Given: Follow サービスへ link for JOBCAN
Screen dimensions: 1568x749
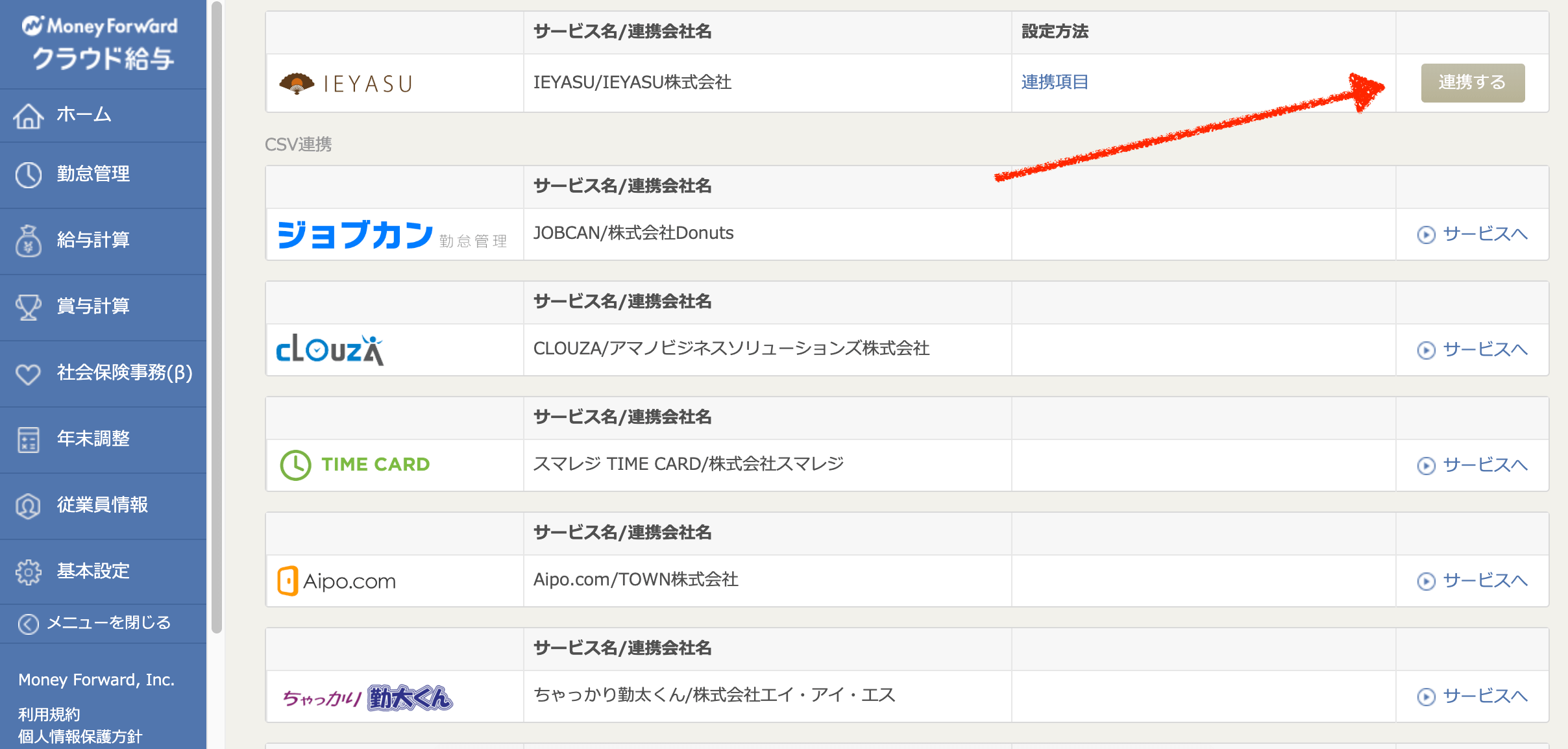Looking at the screenshot, I should pyautogui.click(x=1486, y=234).
